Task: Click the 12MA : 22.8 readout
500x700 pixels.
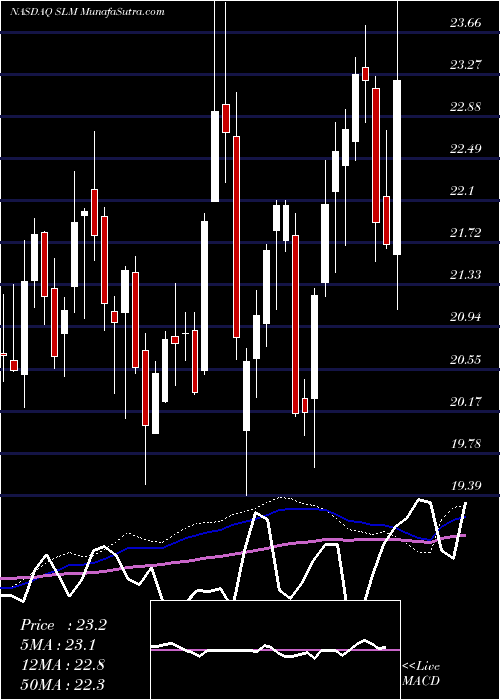Action: click(x=62, y=664)
